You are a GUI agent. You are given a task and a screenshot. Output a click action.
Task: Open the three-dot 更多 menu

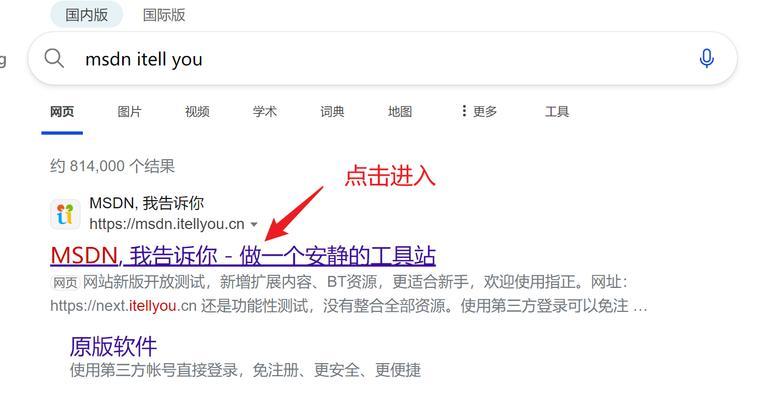pyautogui.click(x=479, y=111)
